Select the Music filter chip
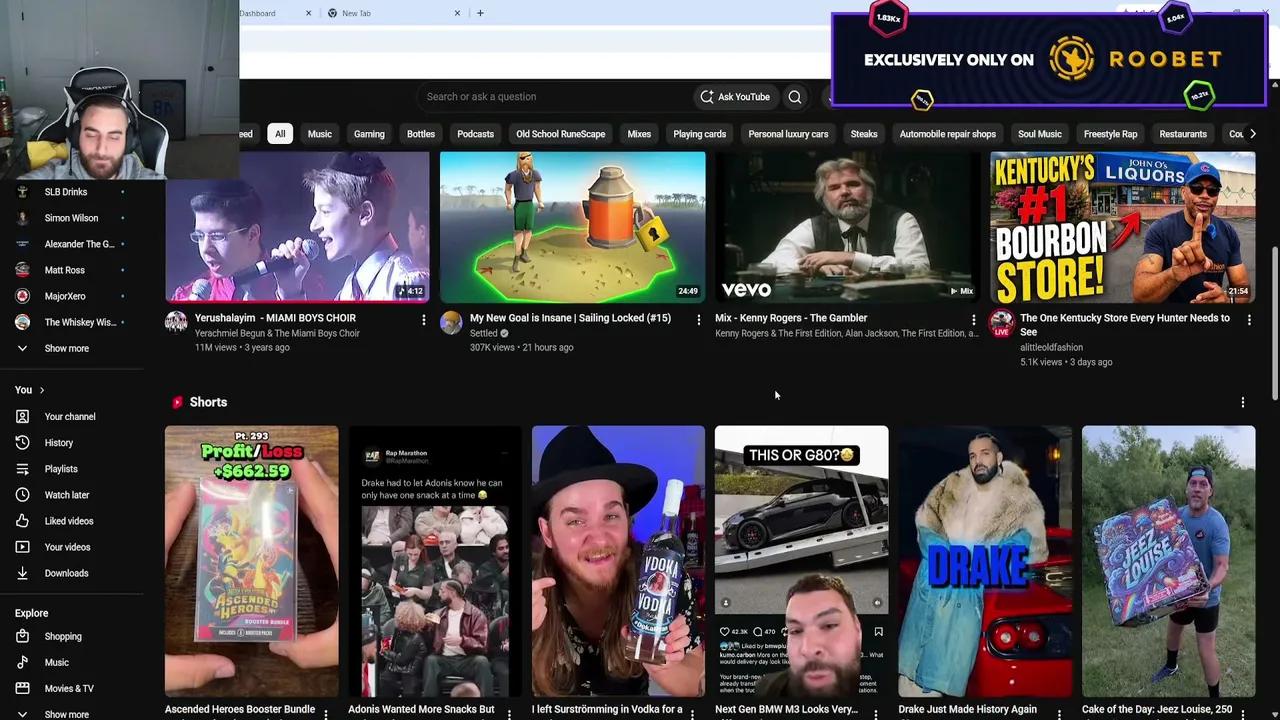Viewport: 1280px width, 720px height. pyautogui.click(x=320, y=134)
